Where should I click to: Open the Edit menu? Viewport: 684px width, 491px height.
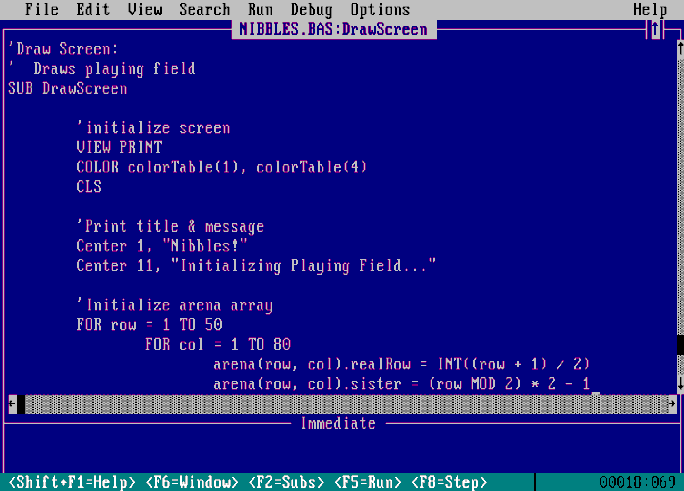point(93,9)
